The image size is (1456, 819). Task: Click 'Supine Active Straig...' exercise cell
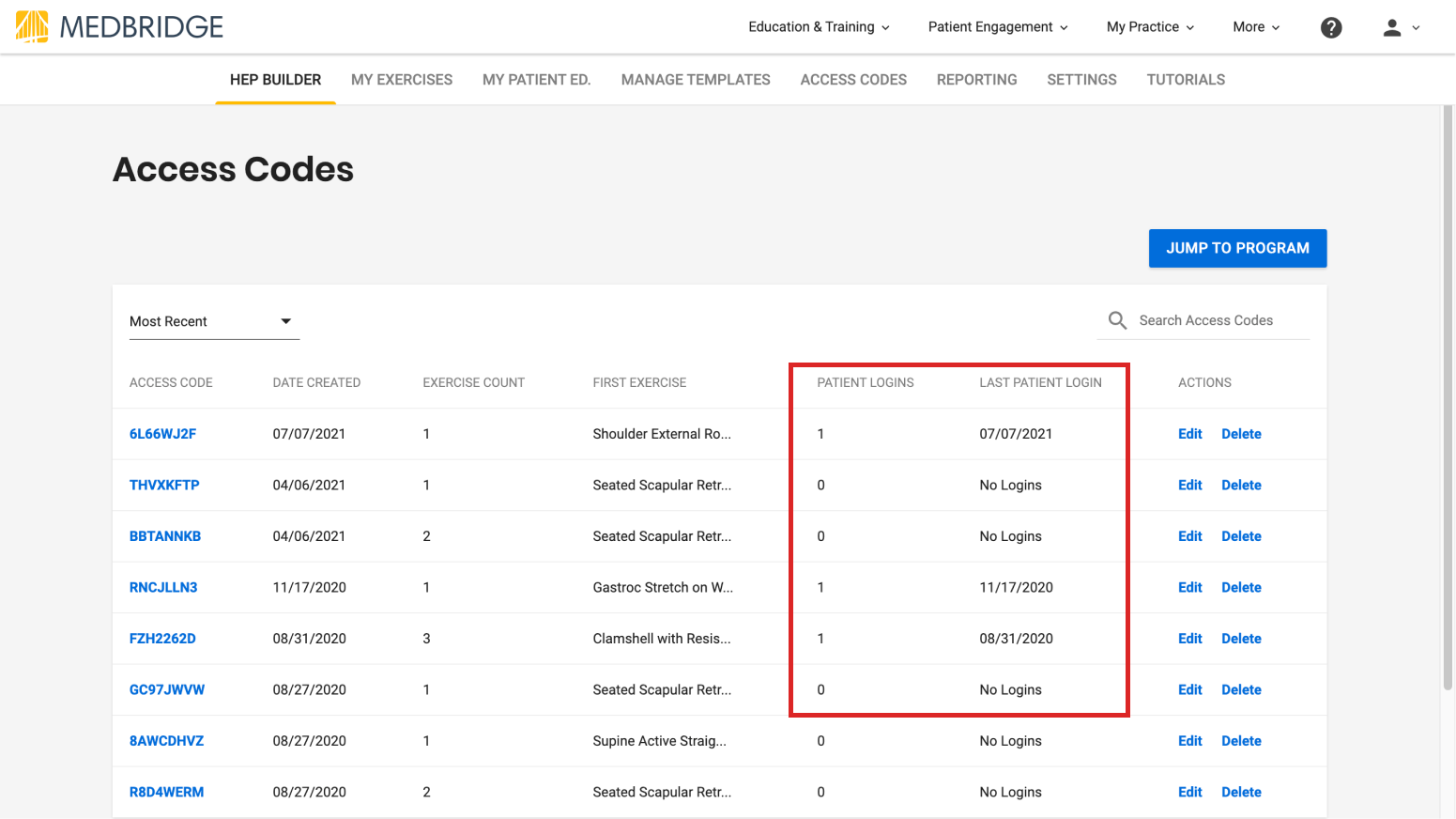point(659,741)
